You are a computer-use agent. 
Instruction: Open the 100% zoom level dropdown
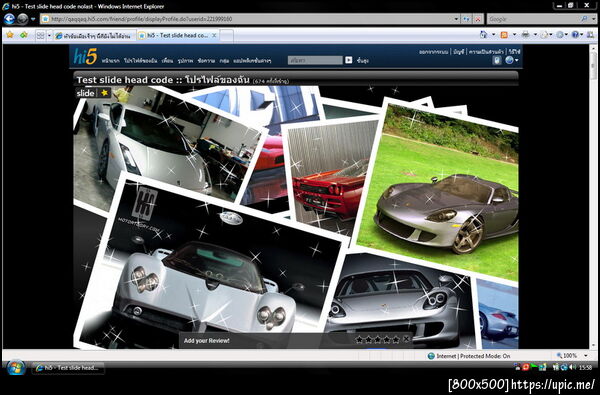tap(586, 356)
